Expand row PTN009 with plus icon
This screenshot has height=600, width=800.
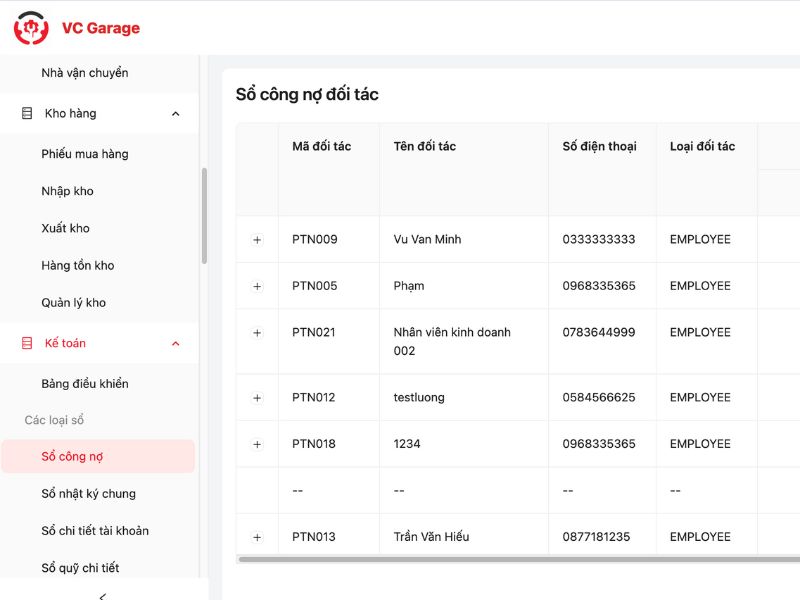click(x=257, y=240)
